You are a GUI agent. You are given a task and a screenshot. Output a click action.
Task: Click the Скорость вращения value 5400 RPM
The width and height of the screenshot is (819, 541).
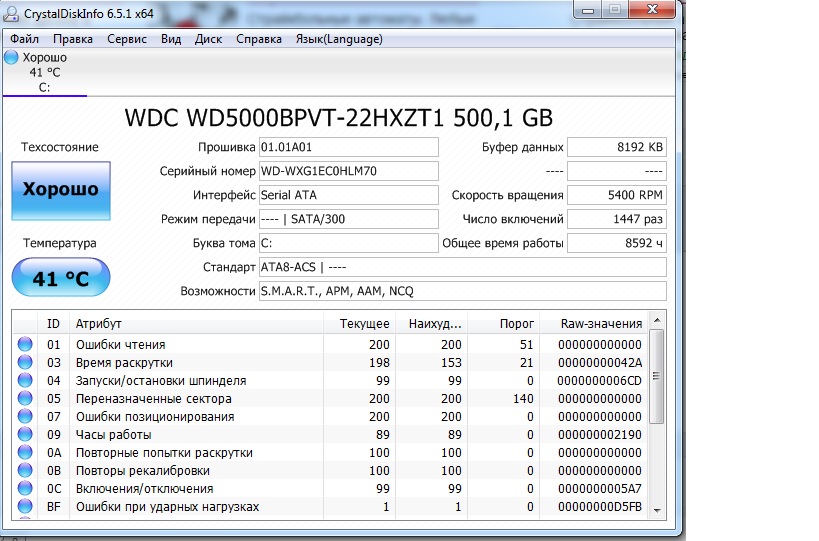(617, 195)
